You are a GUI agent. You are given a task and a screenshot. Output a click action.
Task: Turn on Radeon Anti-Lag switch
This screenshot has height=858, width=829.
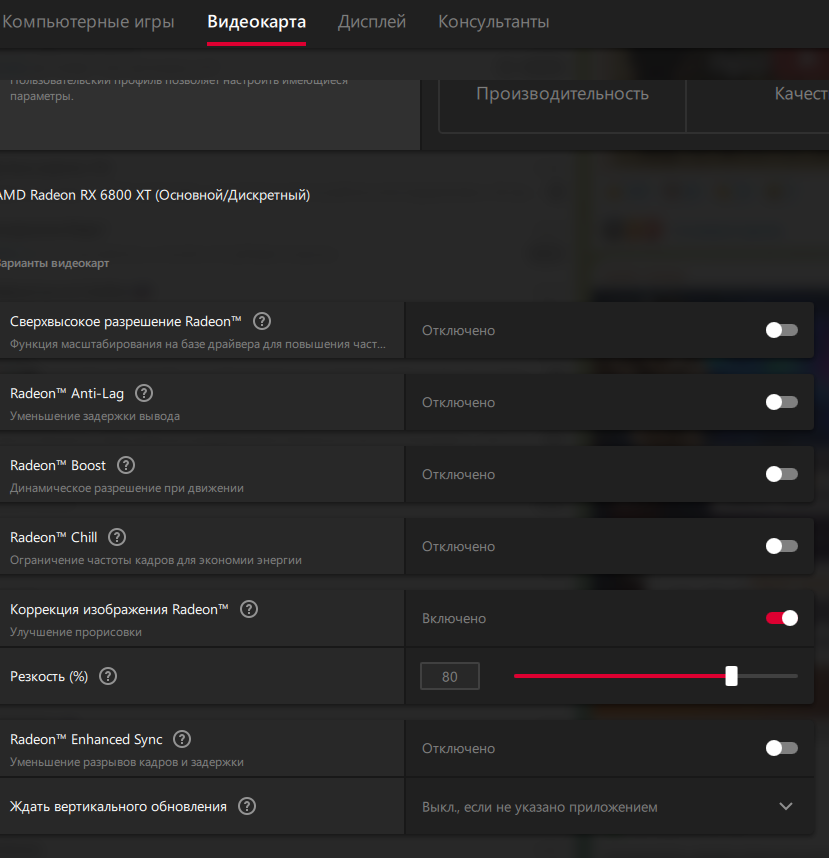point(781,402)
